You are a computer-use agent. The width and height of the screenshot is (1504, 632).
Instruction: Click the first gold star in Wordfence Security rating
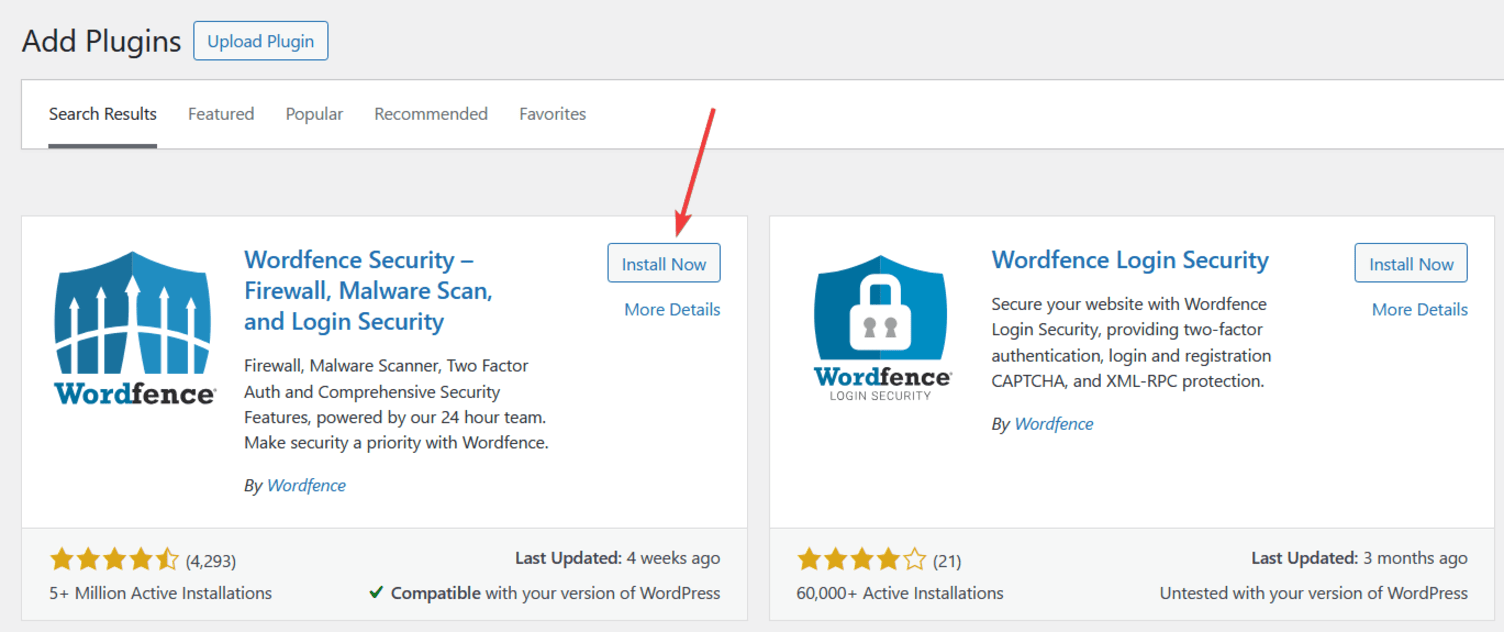click(61, 559)
